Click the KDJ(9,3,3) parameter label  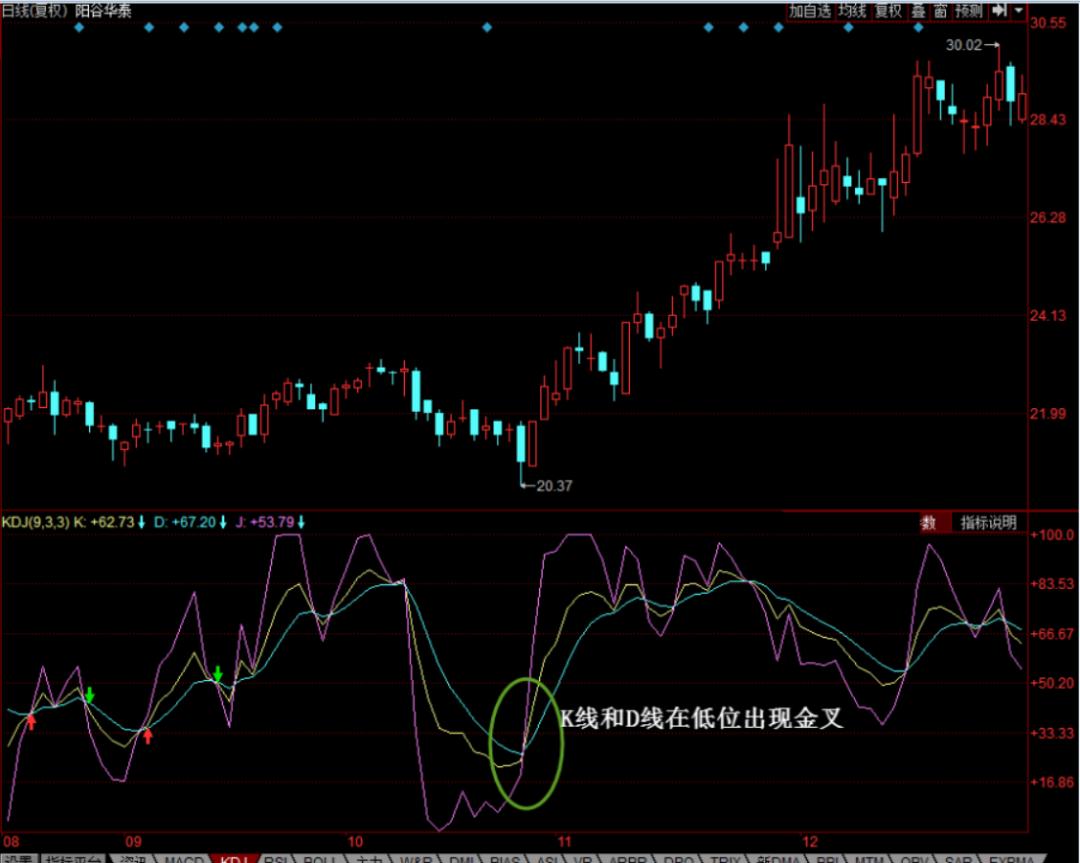pyautogui.click(x=35, y=522)
